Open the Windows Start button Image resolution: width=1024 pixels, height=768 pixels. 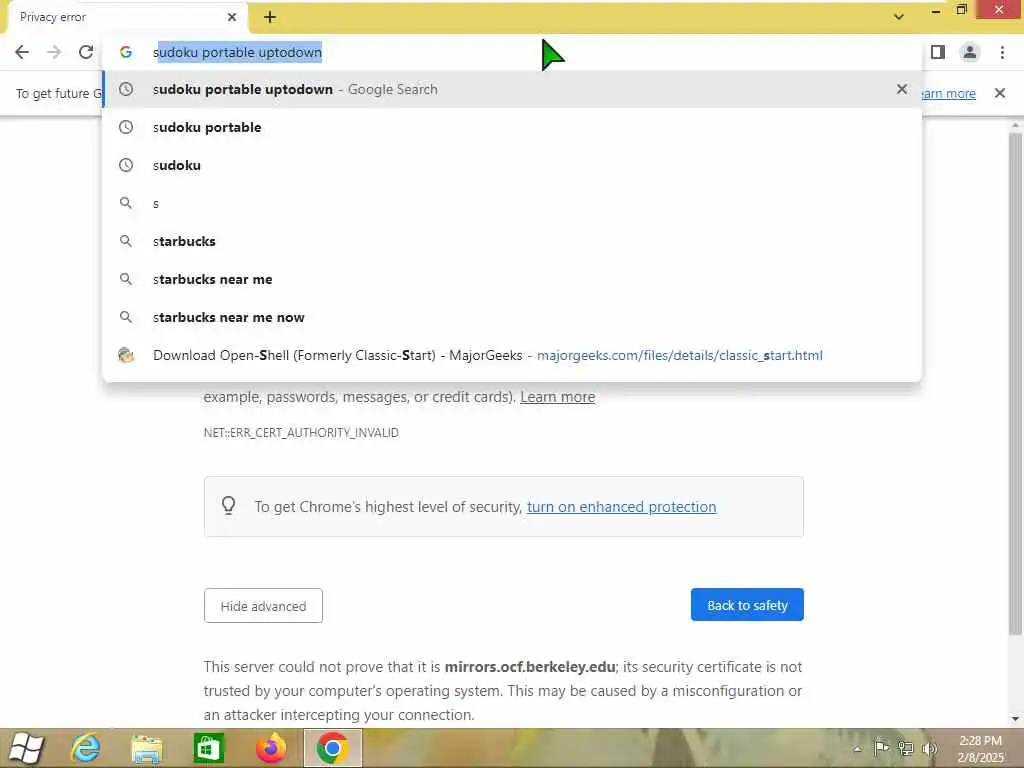click(26, 748)
